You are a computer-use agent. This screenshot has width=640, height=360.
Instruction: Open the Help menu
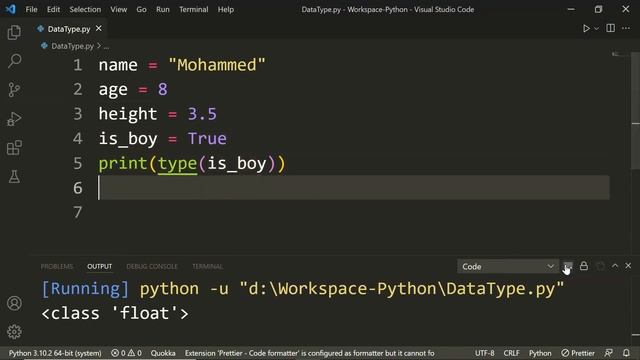pos(226,9)
